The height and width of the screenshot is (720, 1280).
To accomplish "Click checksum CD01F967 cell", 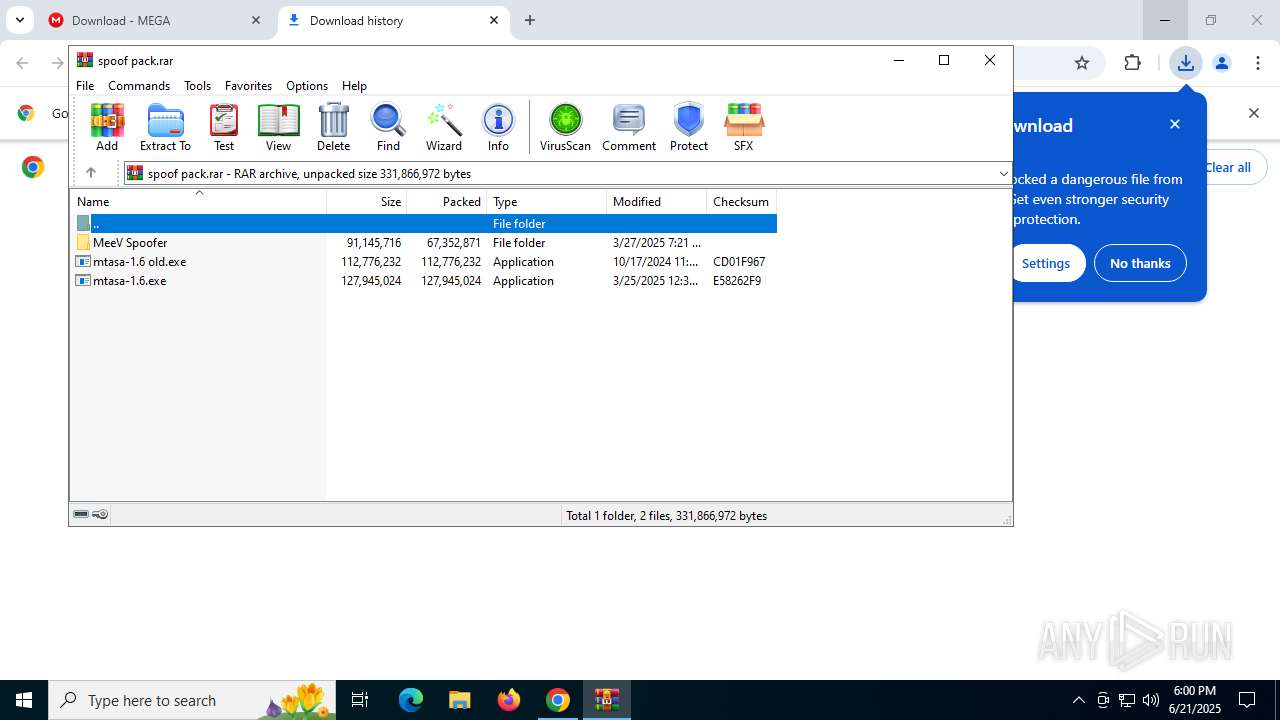I will 739,261.
